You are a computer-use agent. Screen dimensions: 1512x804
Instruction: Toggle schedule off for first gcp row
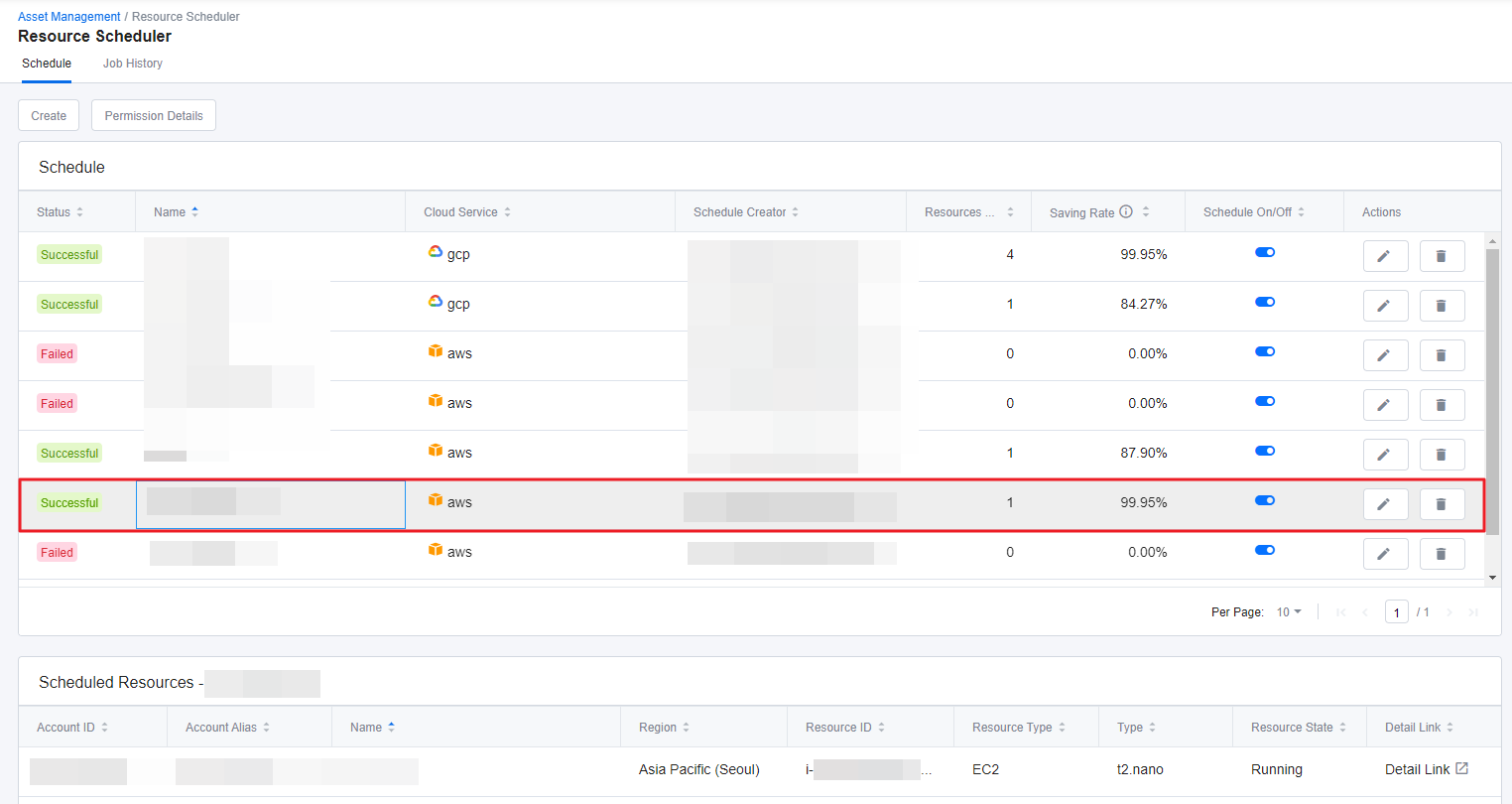click(x=1265, y=253)
